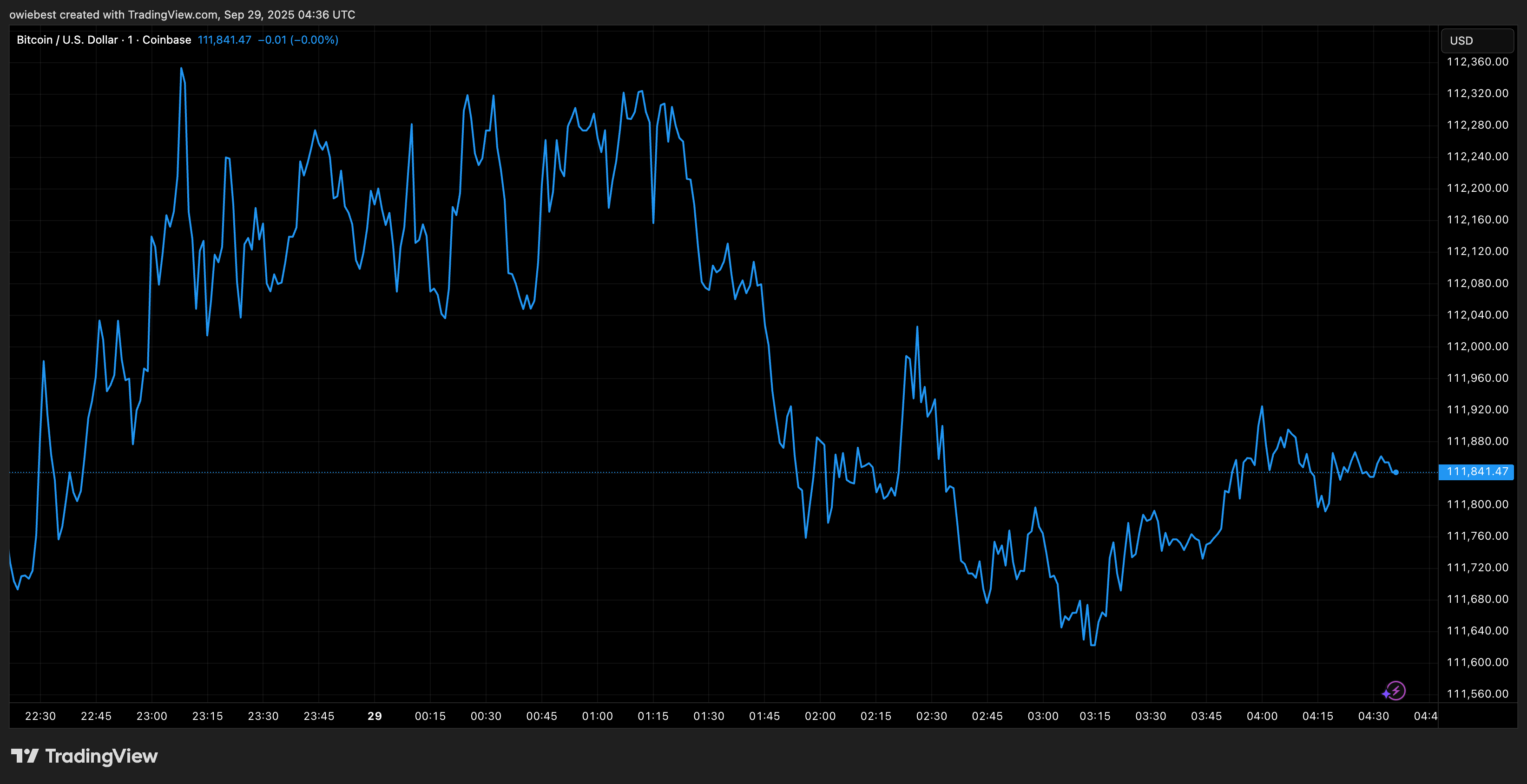Click the last price dot on chart line
1527x784 pixels.
[1396, 472]
